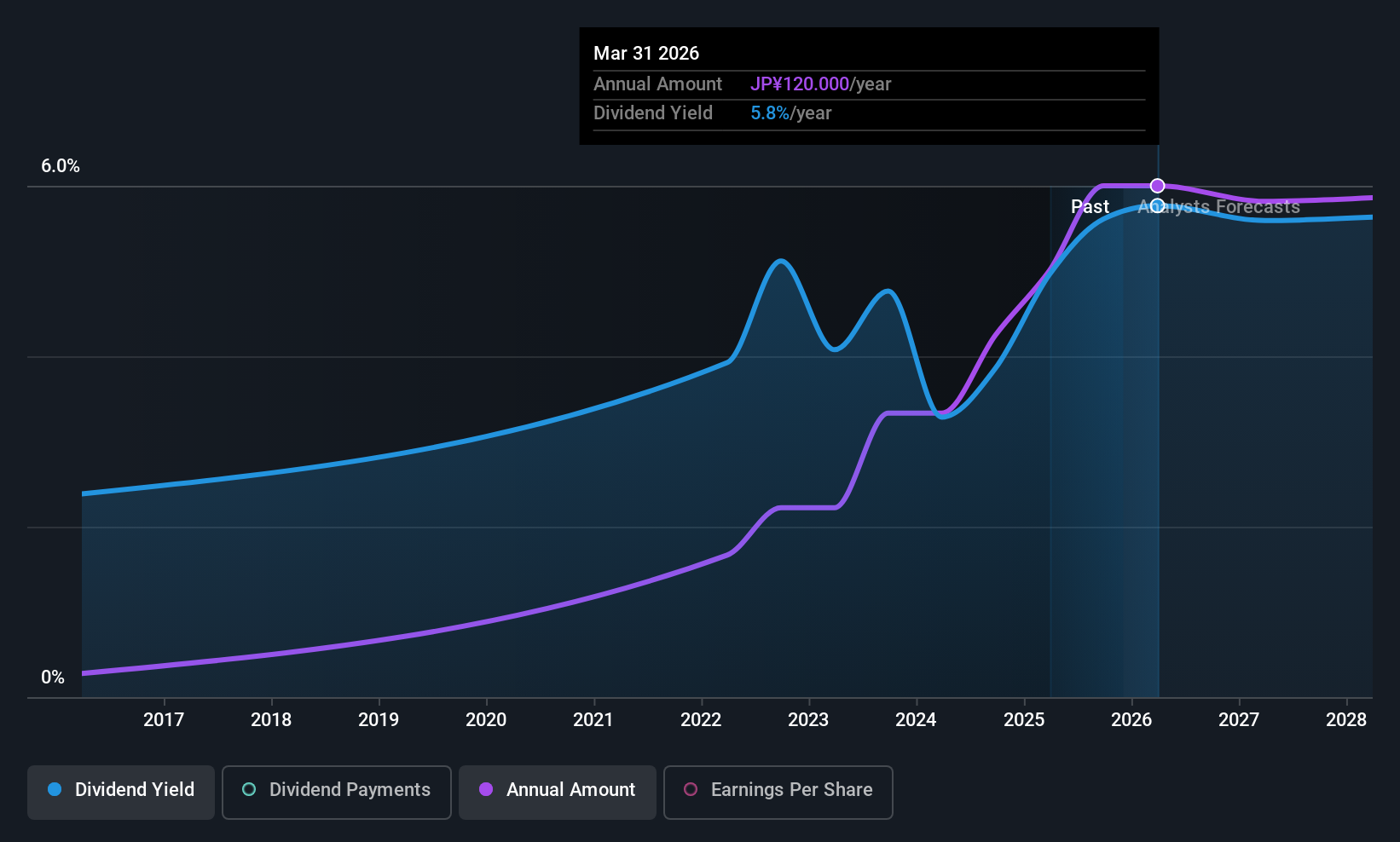
Task: Click the purple Annual Amount legend dot
Action: [x=486, y=790]
